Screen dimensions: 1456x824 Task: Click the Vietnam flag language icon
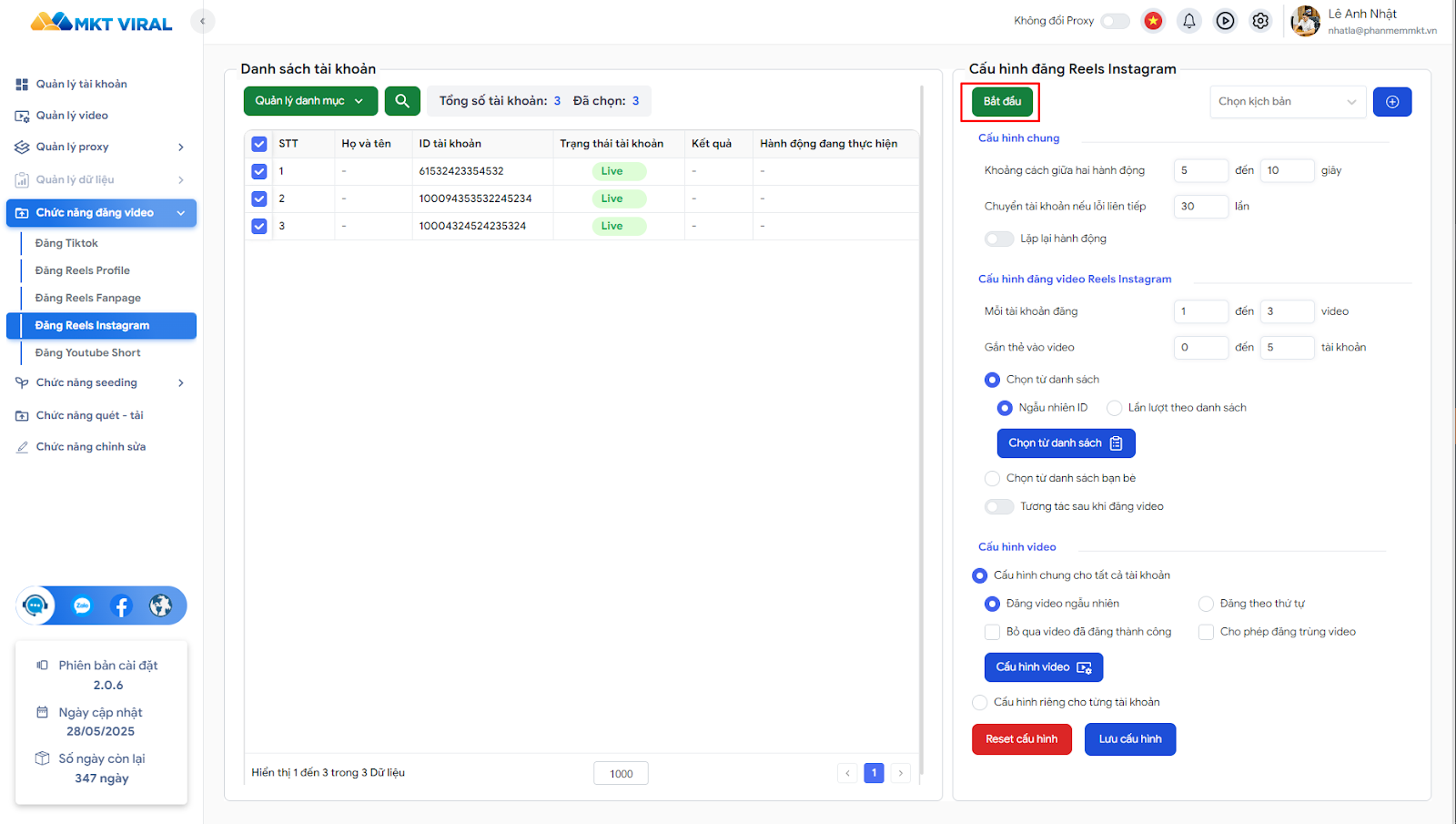[1153, 21]
